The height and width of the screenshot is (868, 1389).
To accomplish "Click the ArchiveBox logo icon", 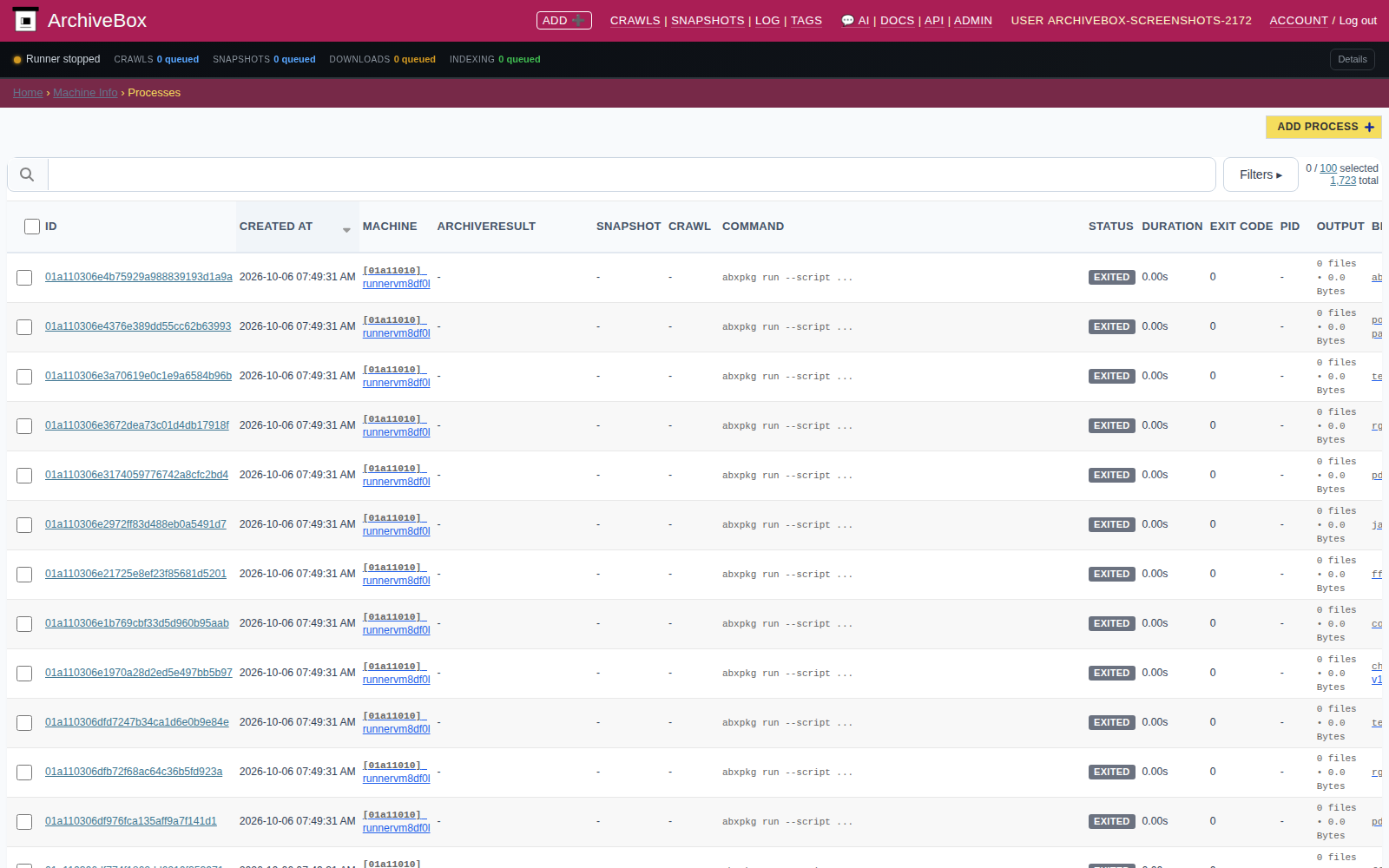I will (x=26, y=20).
